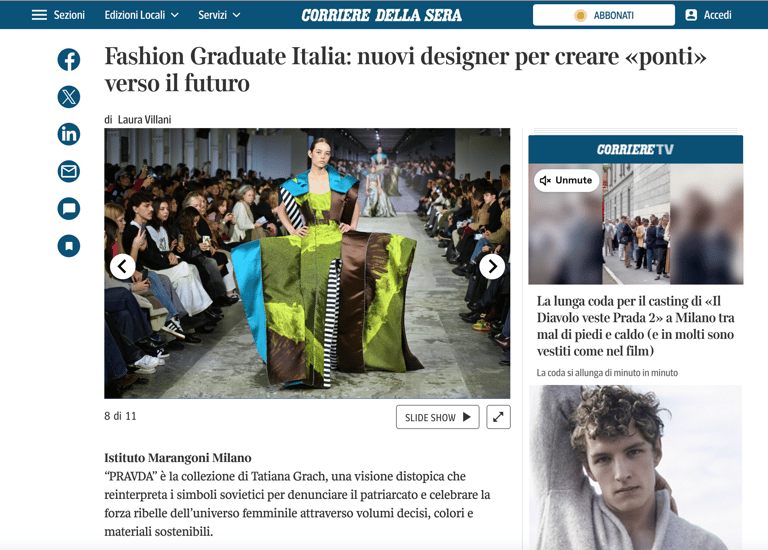Go to the next gallery photo
The width and height of the screenshot is (768, 550).
492,266
